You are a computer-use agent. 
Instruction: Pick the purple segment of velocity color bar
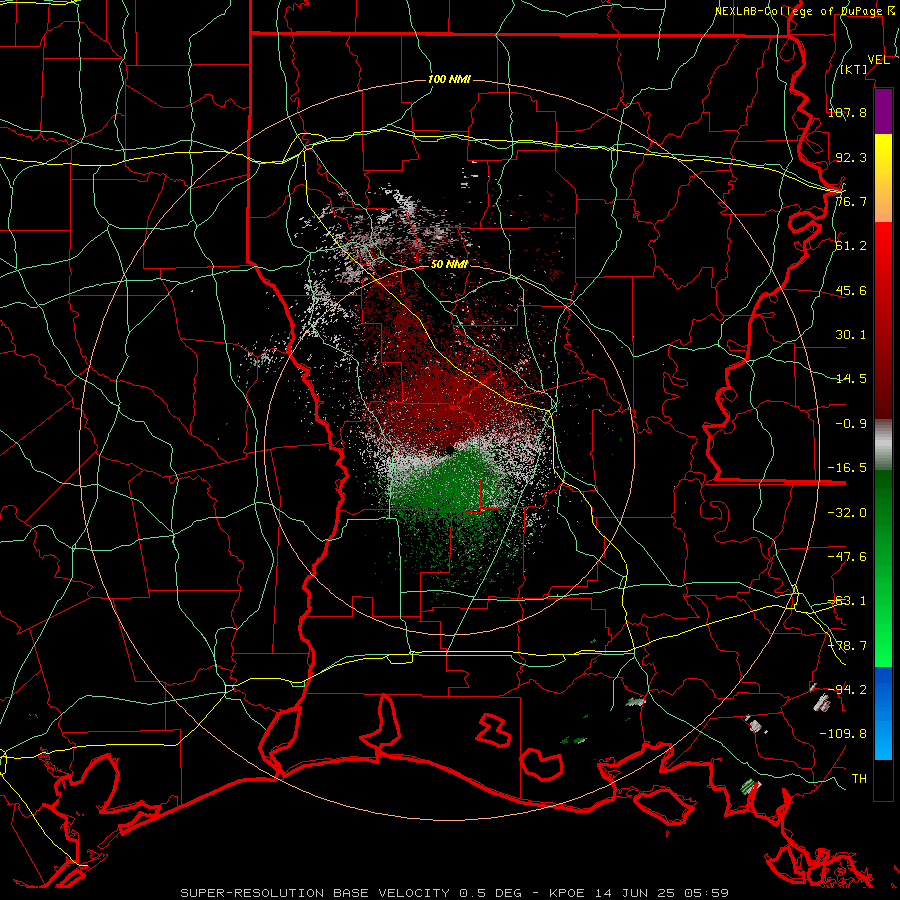point(883,111)
